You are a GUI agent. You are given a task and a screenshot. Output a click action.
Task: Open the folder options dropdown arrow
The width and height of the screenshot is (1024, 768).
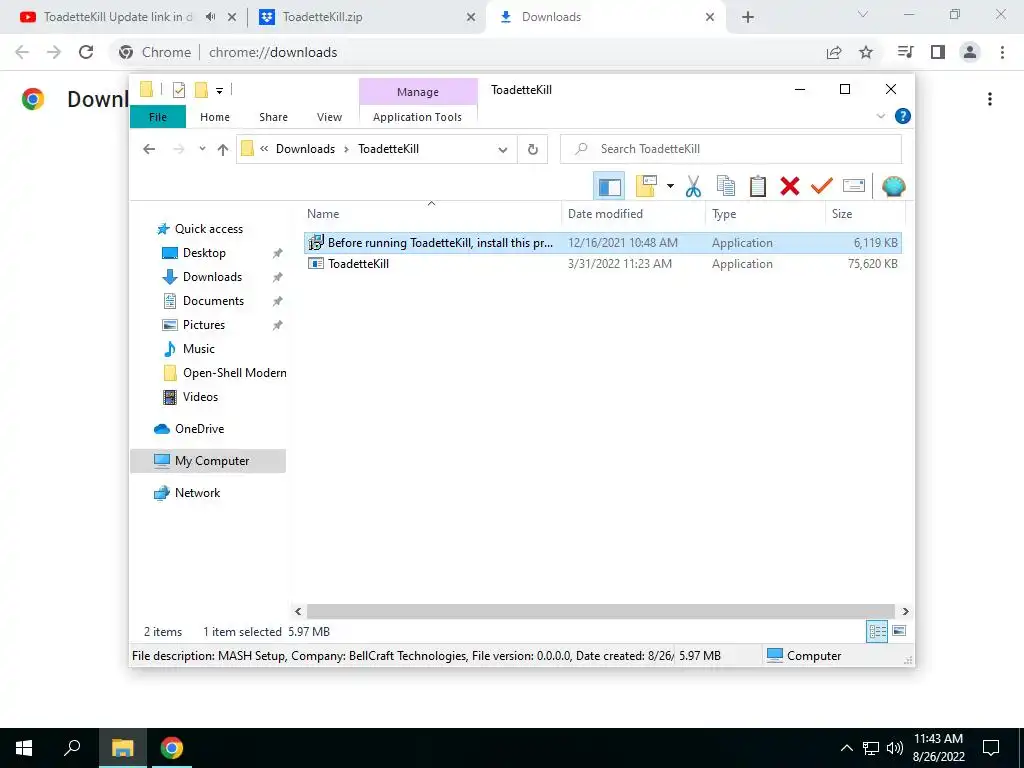coord(670,187)
